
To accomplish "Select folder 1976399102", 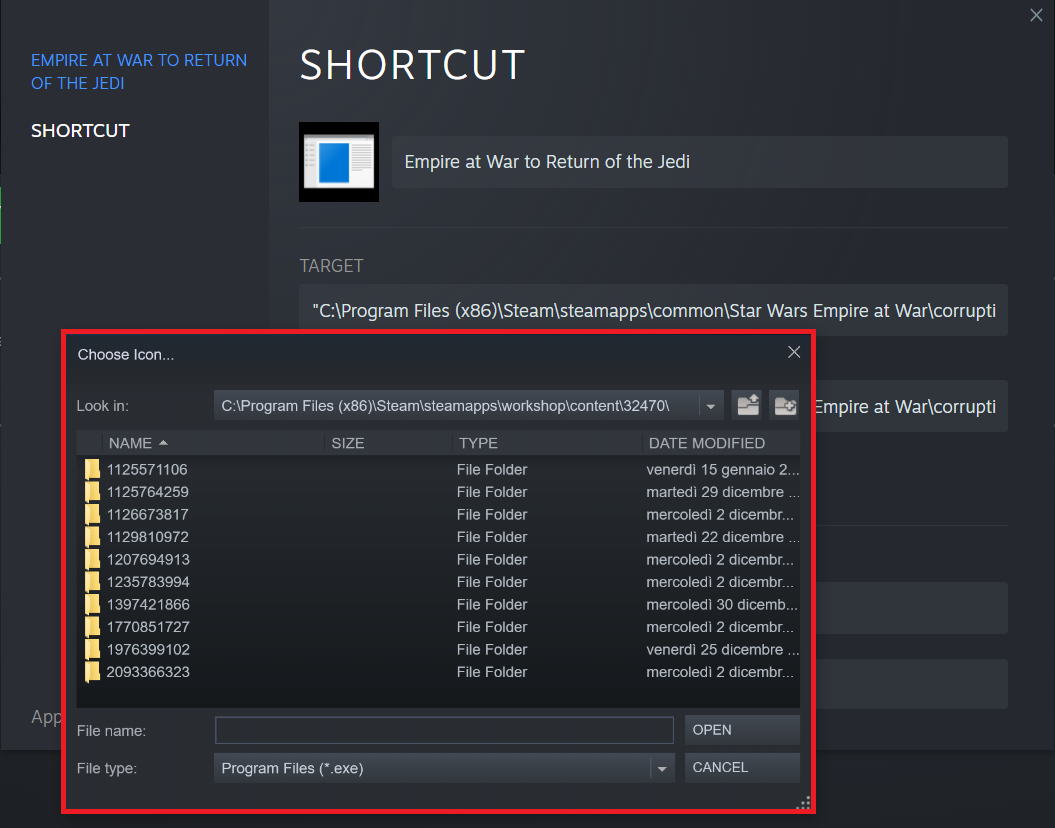I will 438,650.
